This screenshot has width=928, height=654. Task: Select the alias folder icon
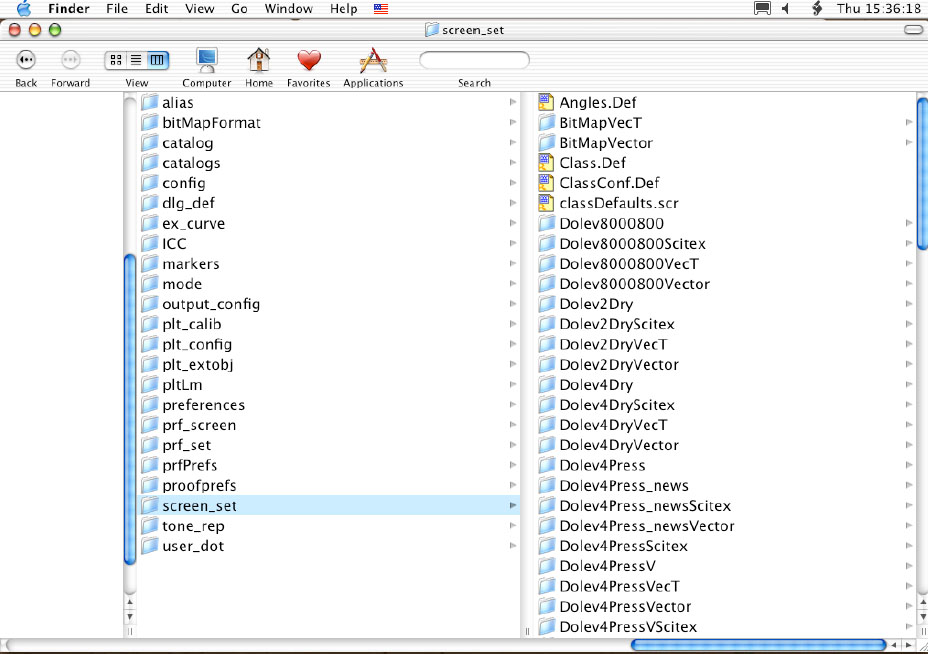(150, 102)
